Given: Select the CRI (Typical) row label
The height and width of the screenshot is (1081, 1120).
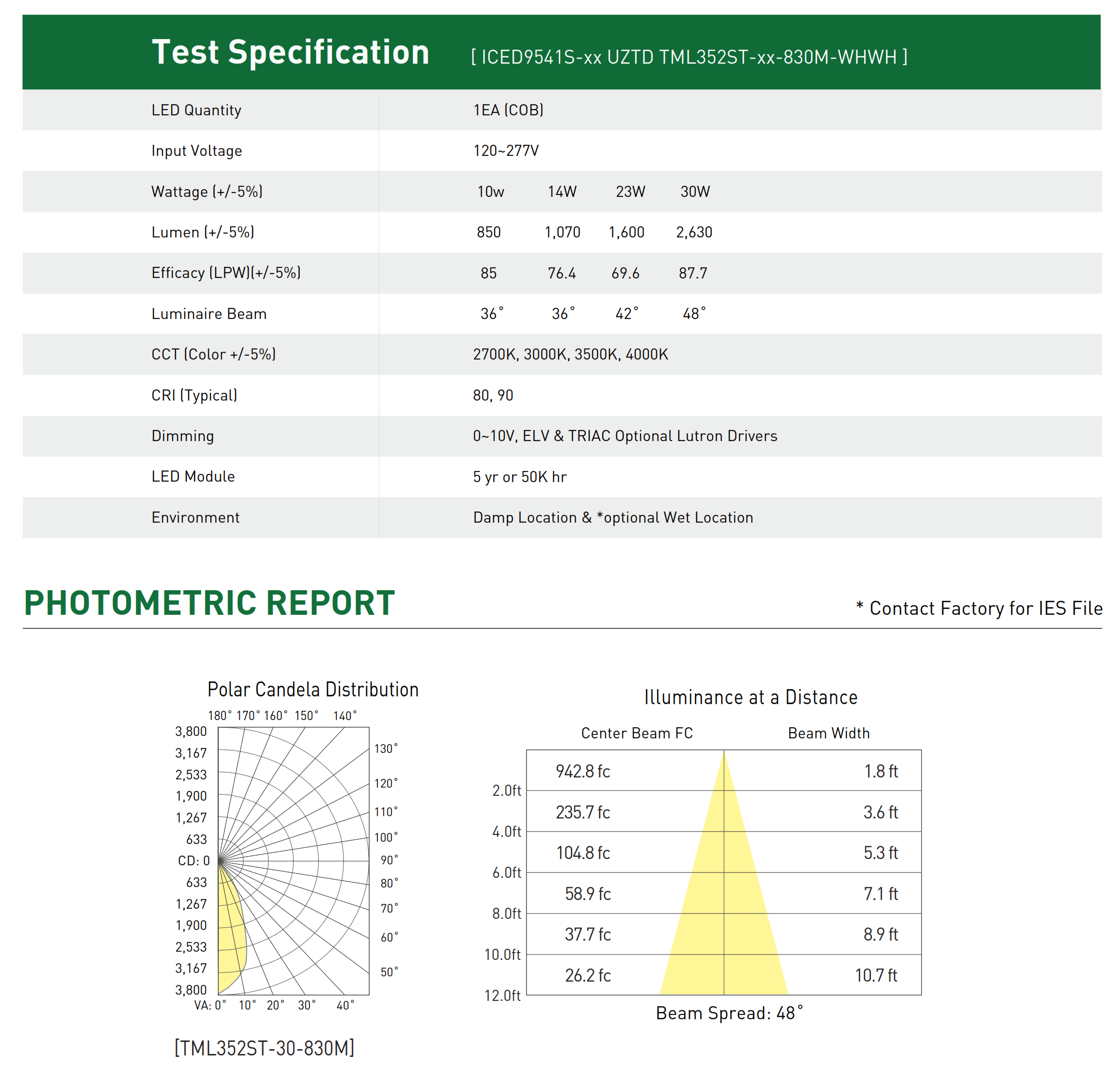Looking at the screenshot, I should click(x=194, y=395).
